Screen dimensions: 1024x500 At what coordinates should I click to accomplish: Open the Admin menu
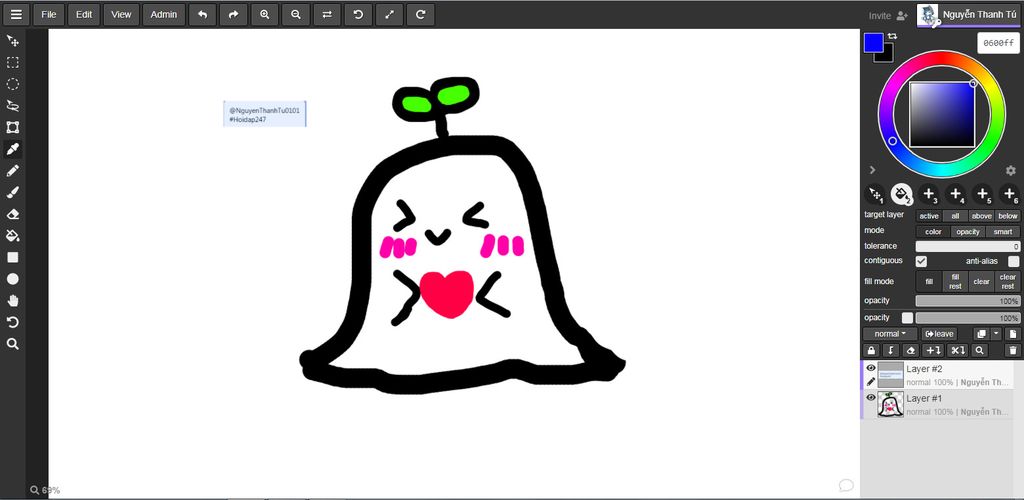tap(164, 14)
